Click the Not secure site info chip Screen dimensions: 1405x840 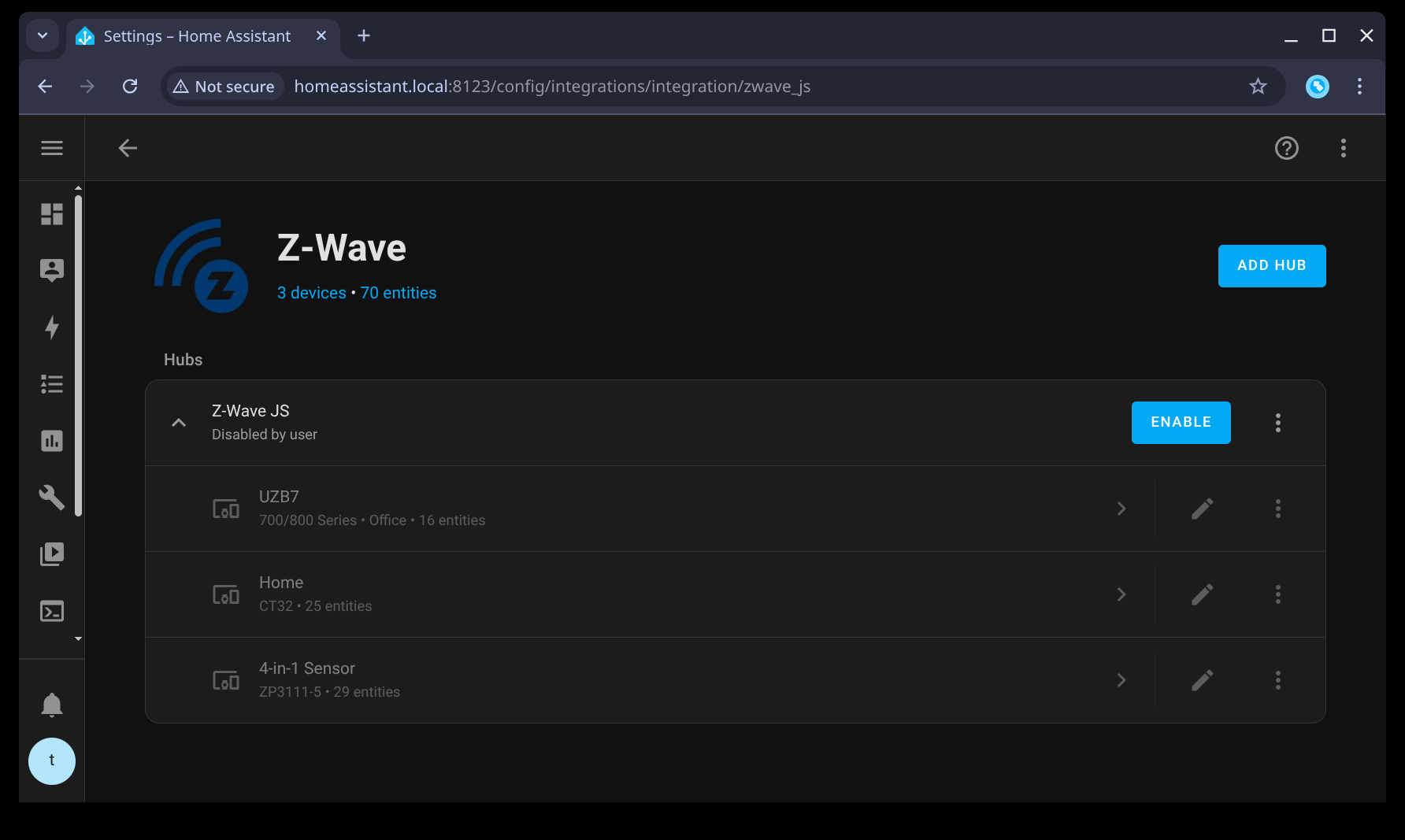click(x=224, y=87)
